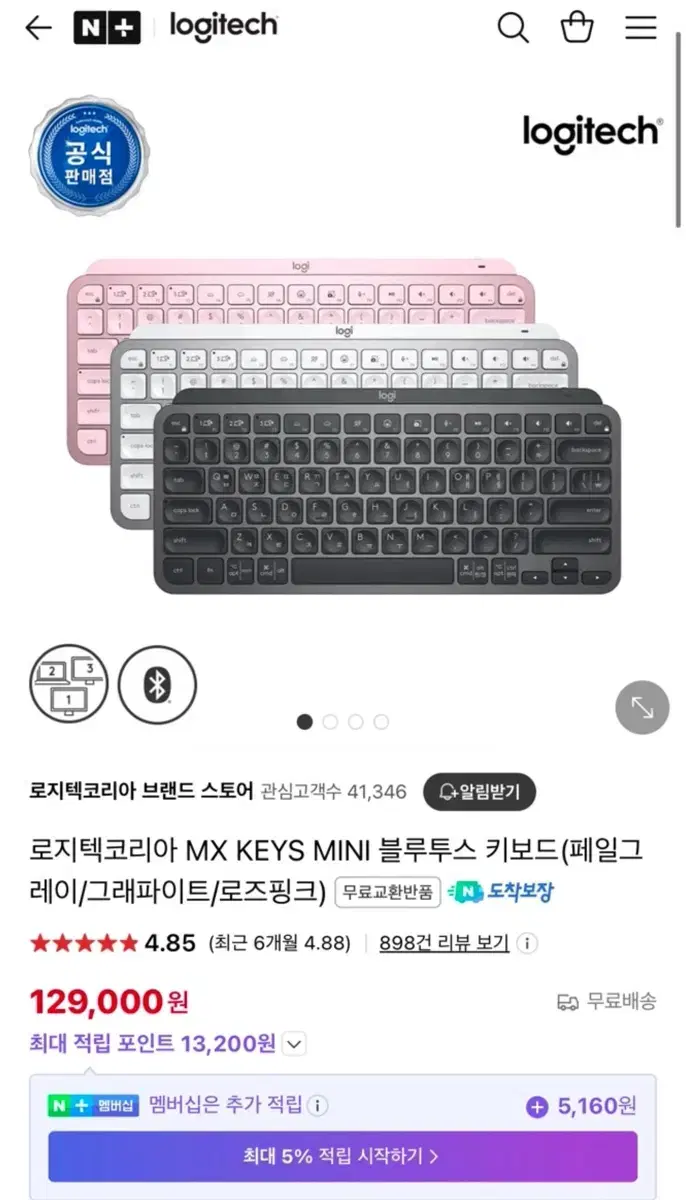Viewport: 686px width, 1200px height.
Task: Open the shopping bag cart
Action: 577,27
